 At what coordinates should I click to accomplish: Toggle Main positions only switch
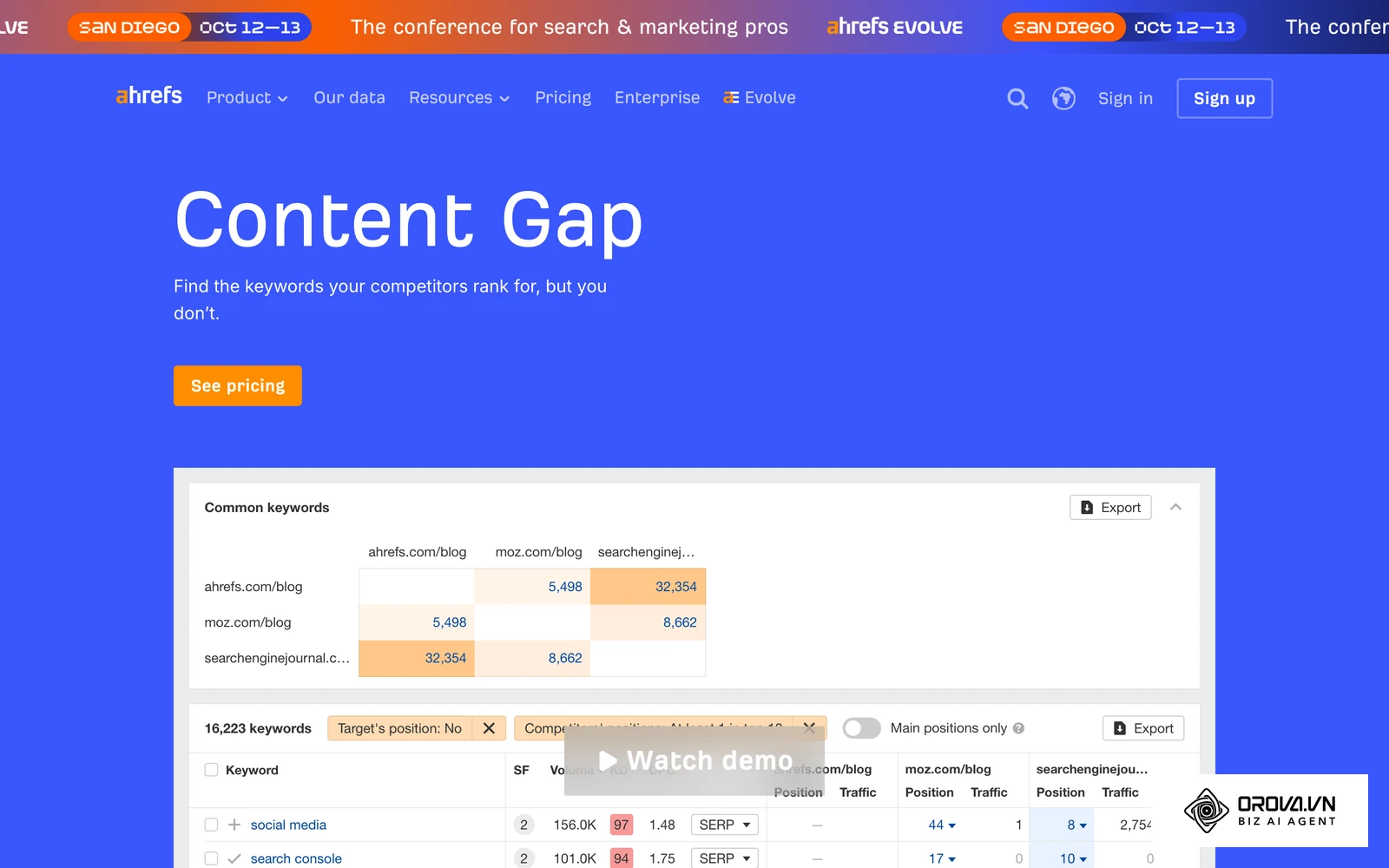(861, 728)
